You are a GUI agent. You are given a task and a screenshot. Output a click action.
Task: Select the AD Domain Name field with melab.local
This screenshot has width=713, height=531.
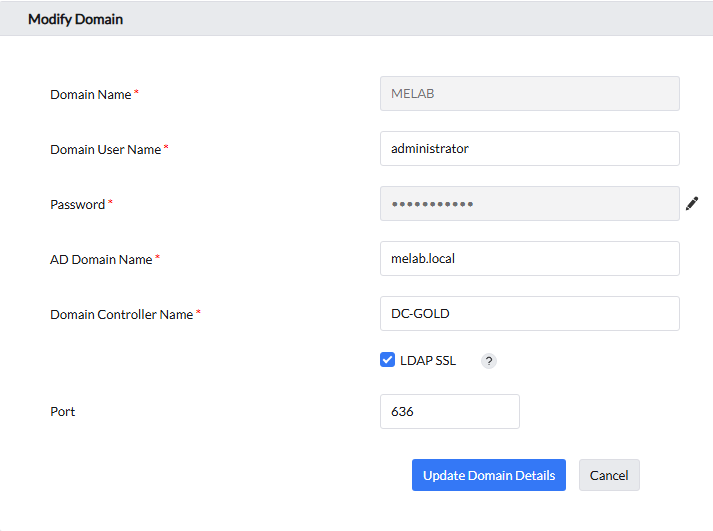[529, 259]
